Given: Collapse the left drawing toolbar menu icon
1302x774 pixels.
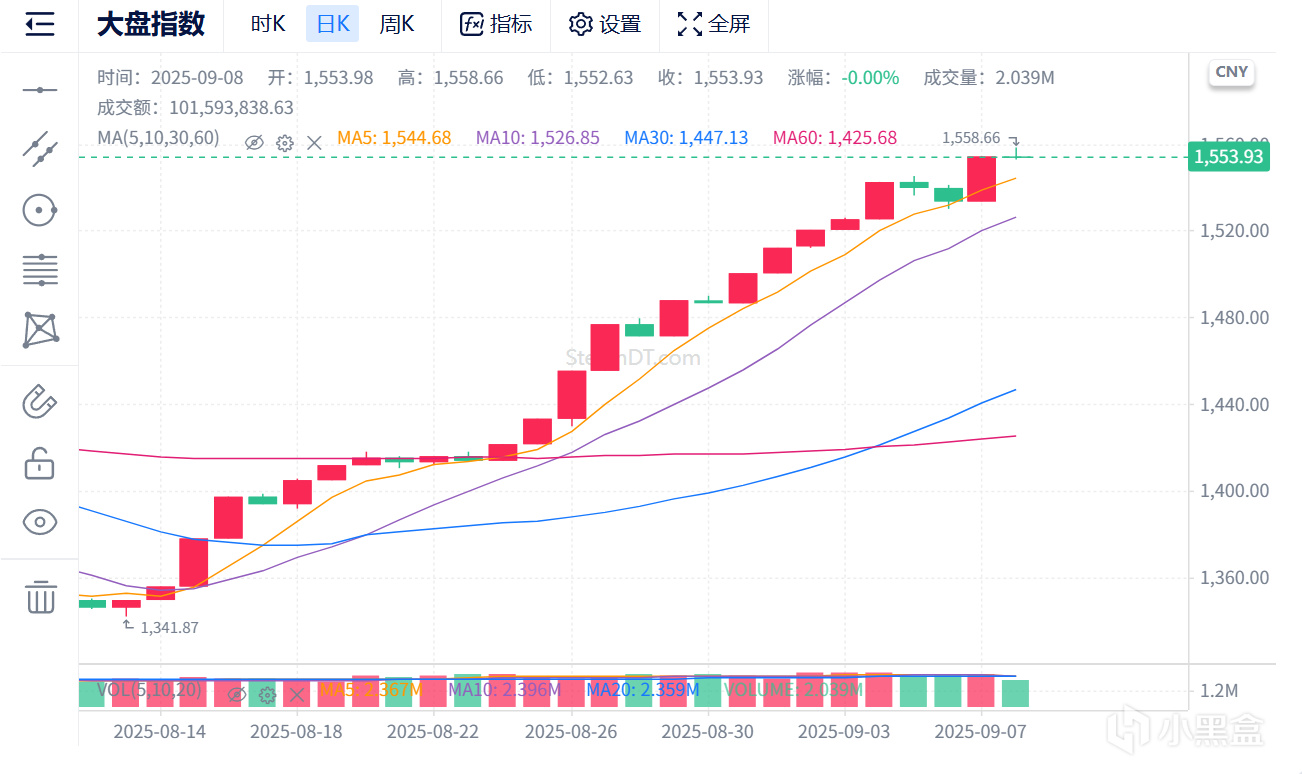Looking at the screenshot, I should (40, 25).
